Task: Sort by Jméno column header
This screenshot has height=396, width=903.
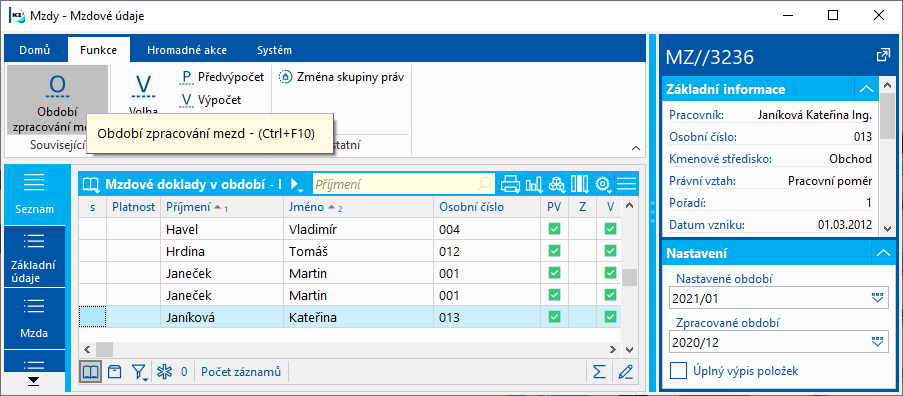Action: click(x=358, y=207)
